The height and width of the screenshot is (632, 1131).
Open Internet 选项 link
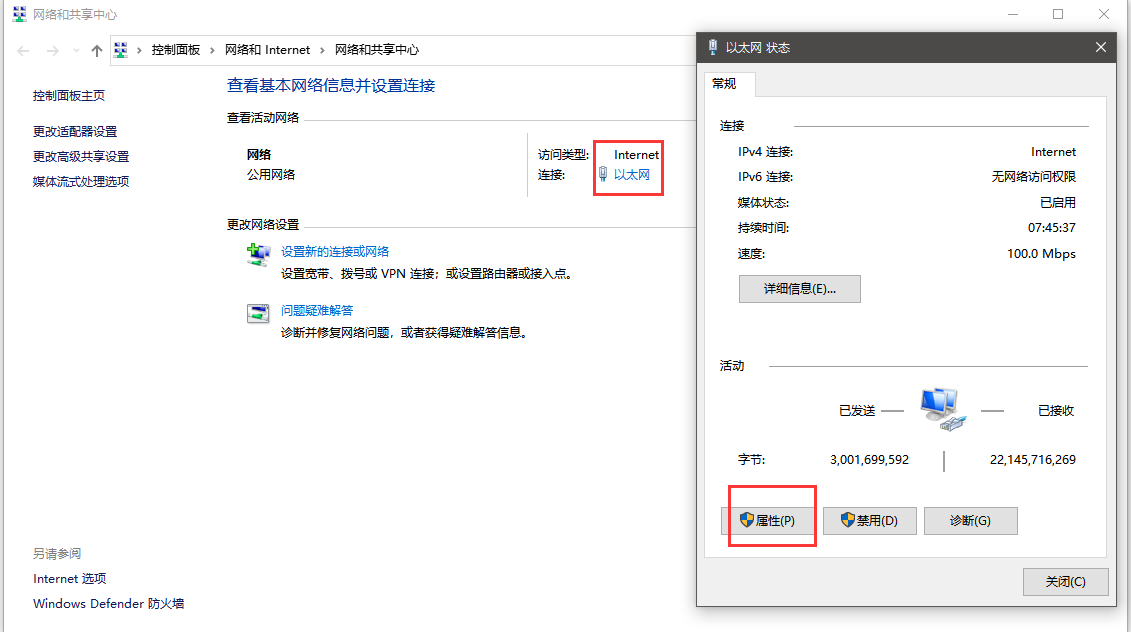[69, 579]
